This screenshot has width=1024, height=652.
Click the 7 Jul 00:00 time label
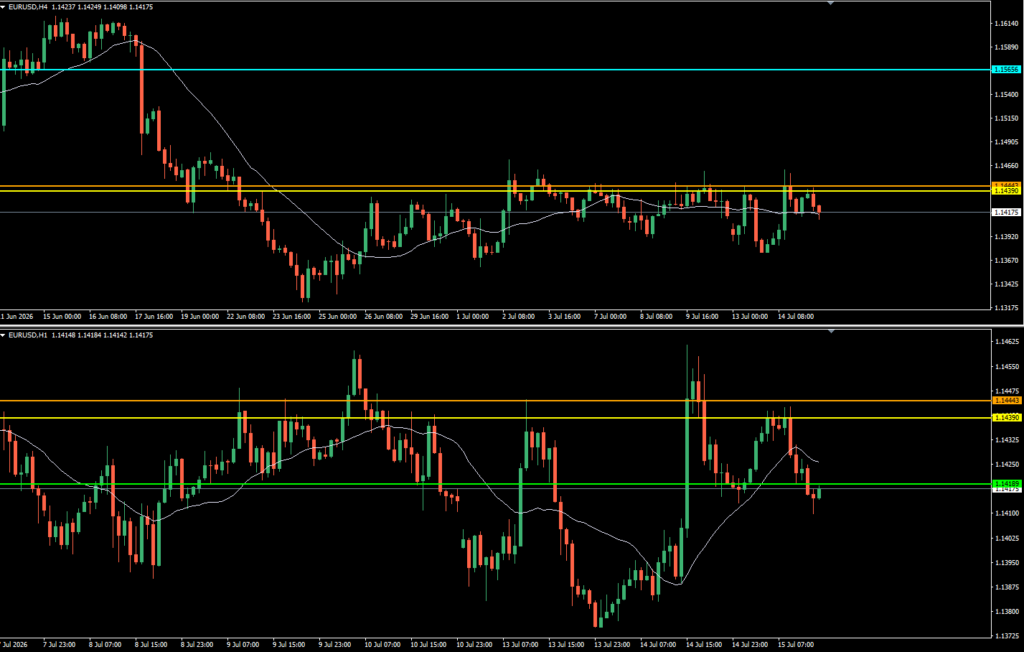click(610, 316)
